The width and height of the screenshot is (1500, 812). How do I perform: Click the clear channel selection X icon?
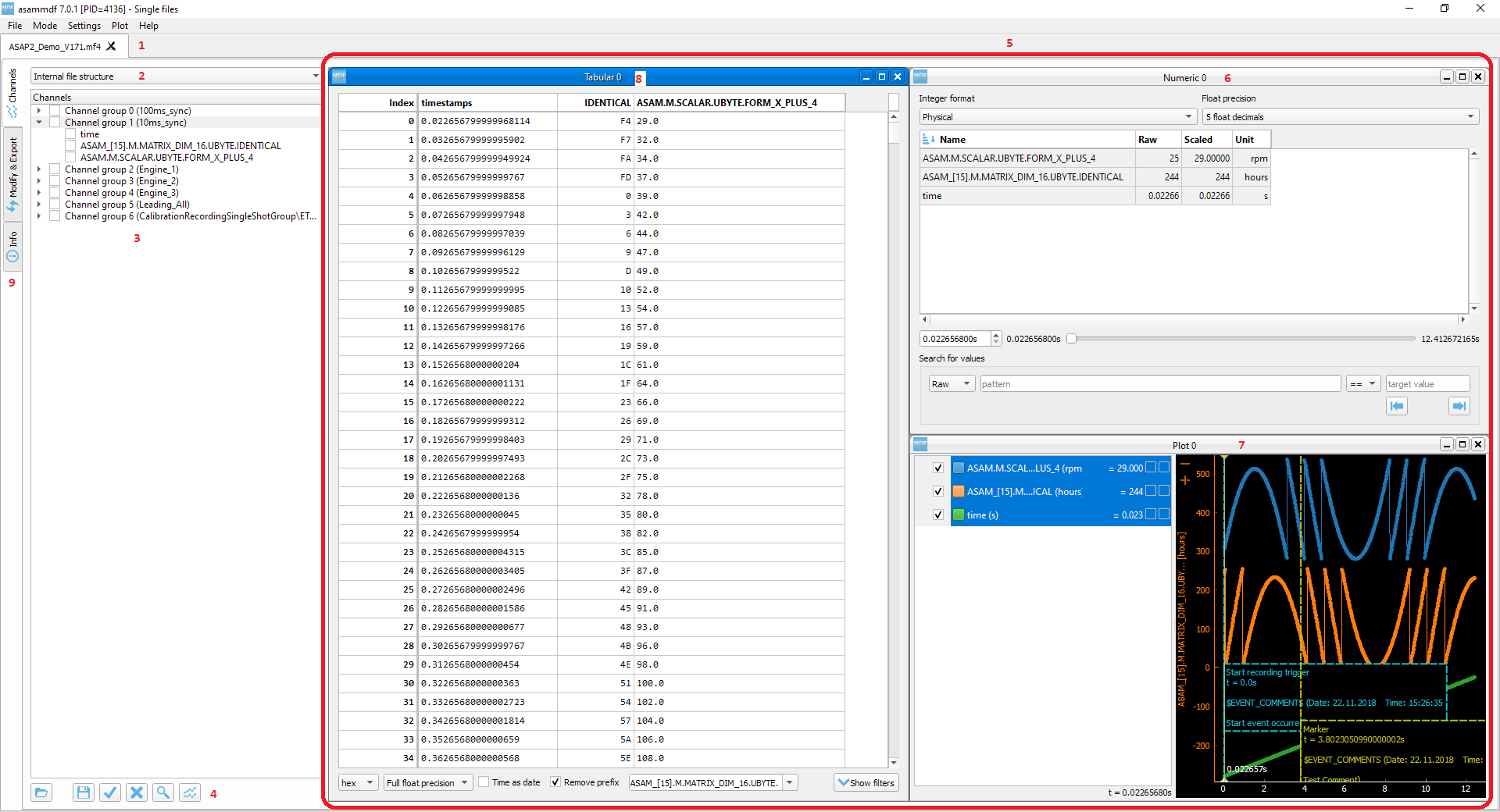[137, 792]
